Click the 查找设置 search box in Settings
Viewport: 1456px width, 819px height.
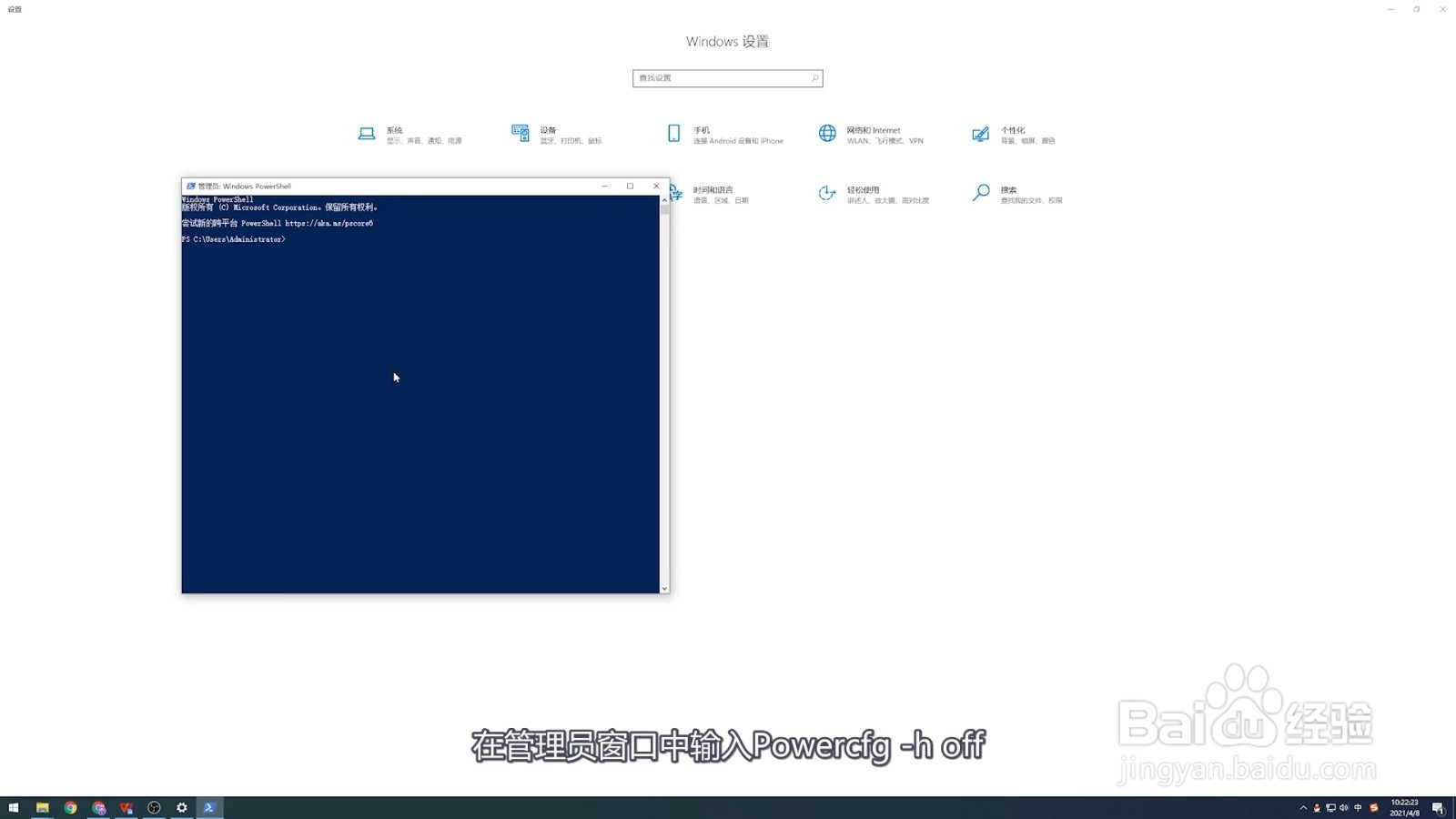coord(727,78)
